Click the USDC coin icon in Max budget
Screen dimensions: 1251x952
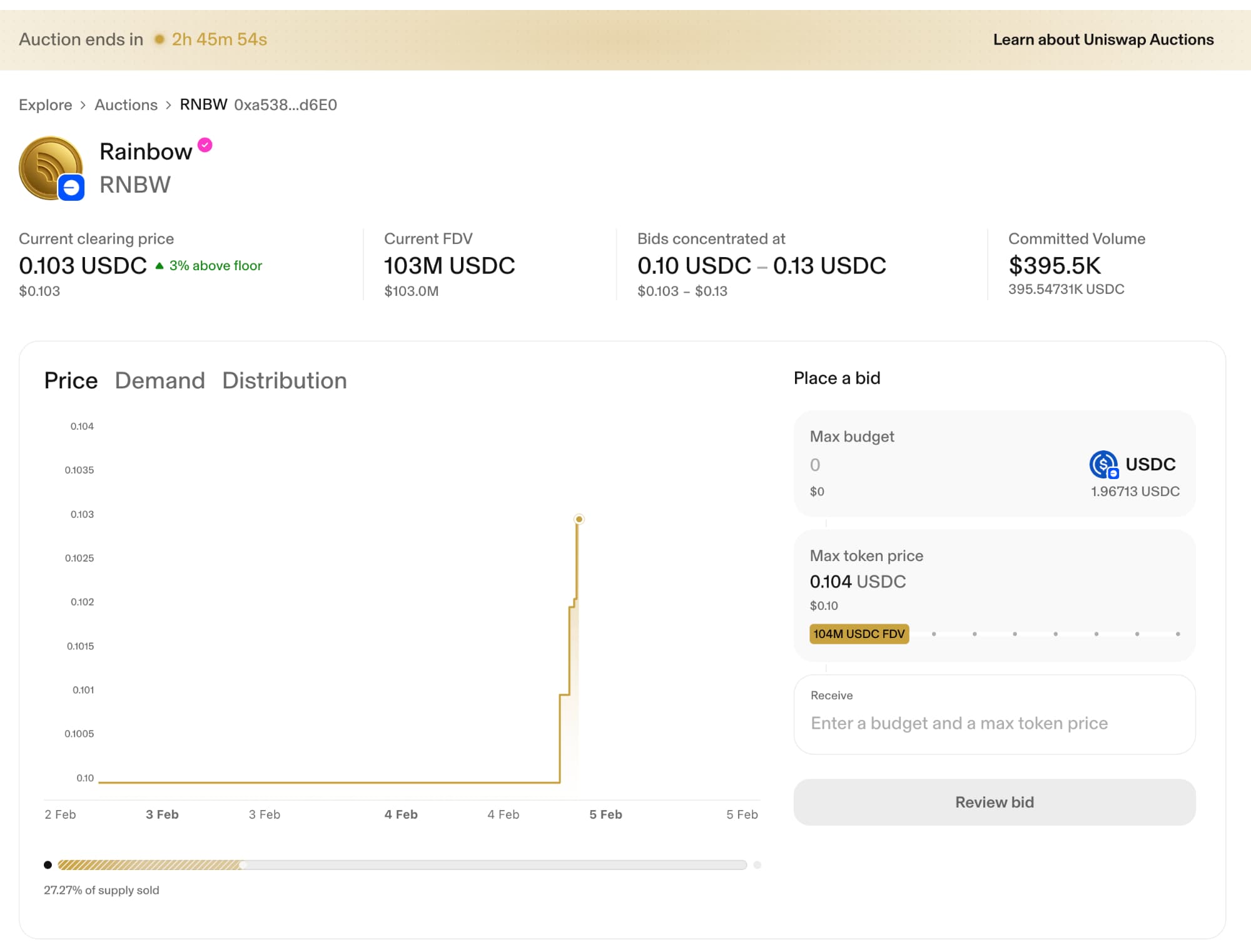pyautogui.click(x=1103, y=464)
